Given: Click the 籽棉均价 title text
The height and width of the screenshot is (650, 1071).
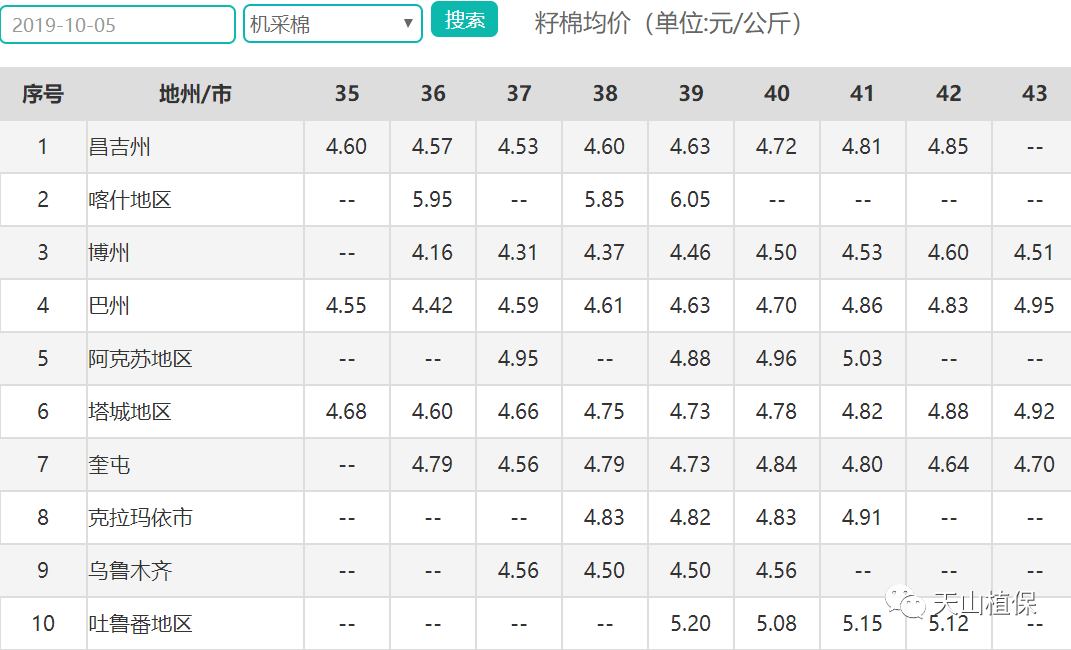Looking at the screenshot, I should pos(582,23).
